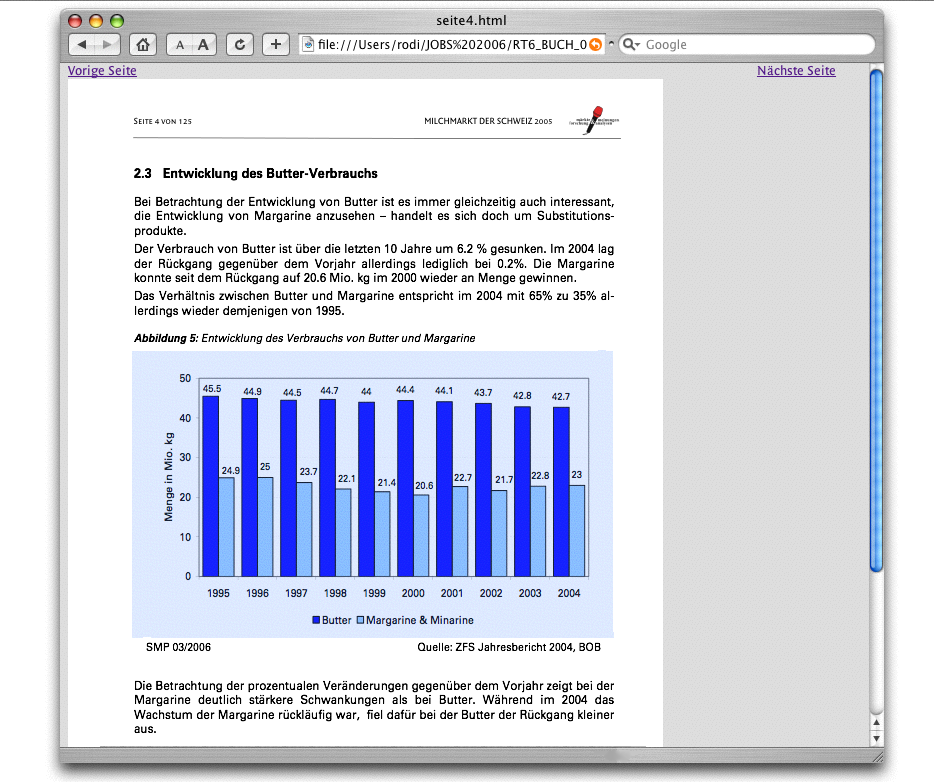Click the scrollbar down arrow
This screenshot has width=934, height=782.
[x=876, y=738]
